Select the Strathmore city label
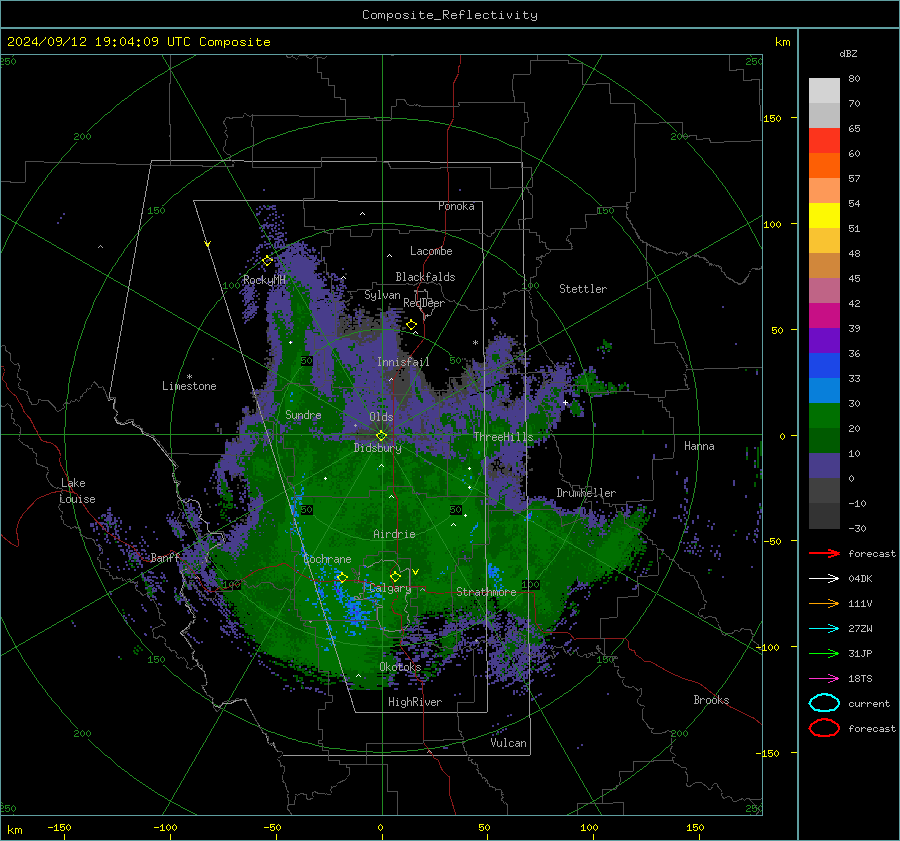This screenshot has width=900, height=841. point(486,592)
